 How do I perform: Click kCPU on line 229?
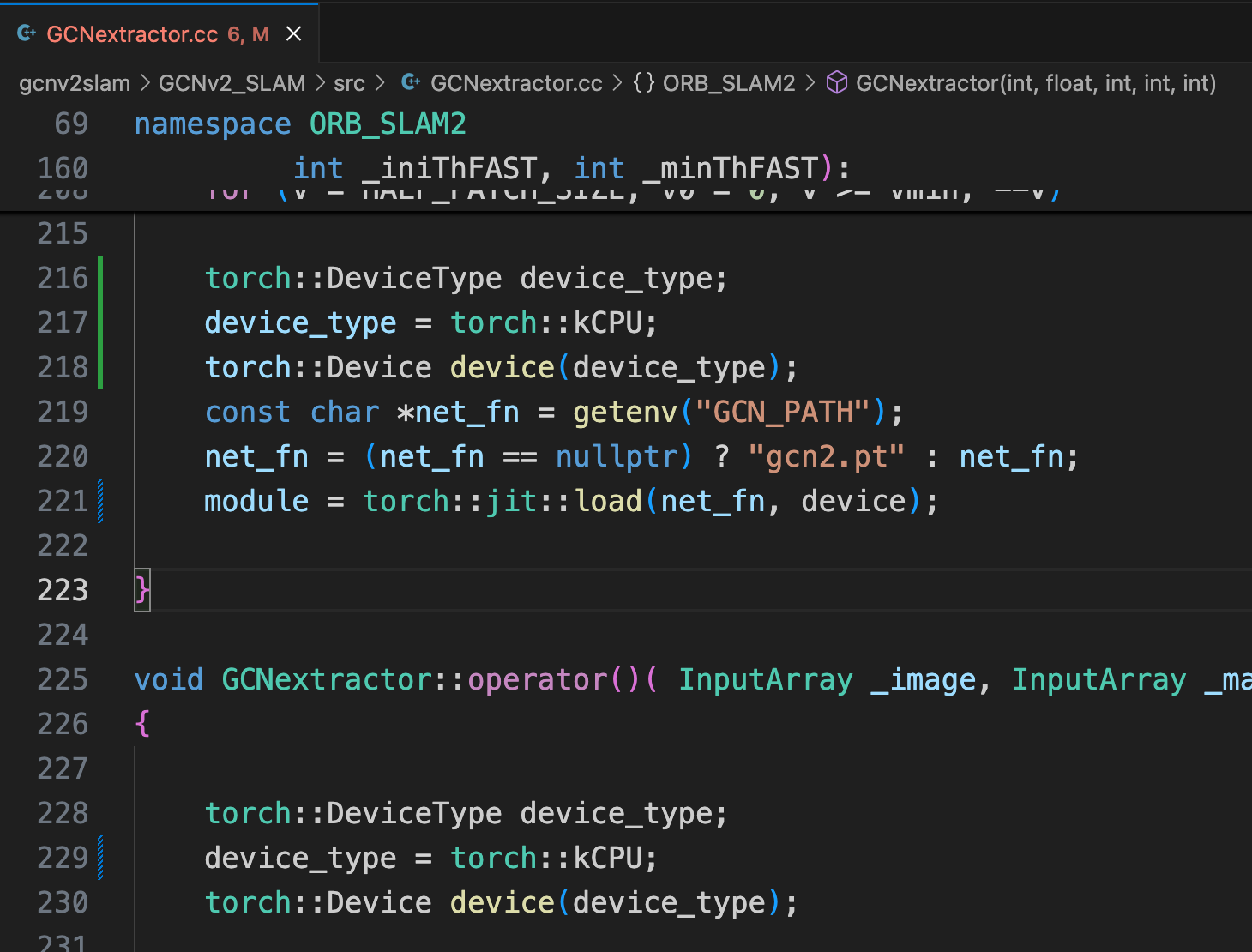click(x=608, y=858)
